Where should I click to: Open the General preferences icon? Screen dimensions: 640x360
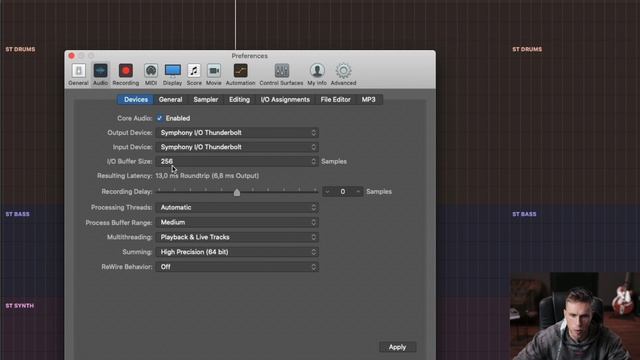pos(78,74)
